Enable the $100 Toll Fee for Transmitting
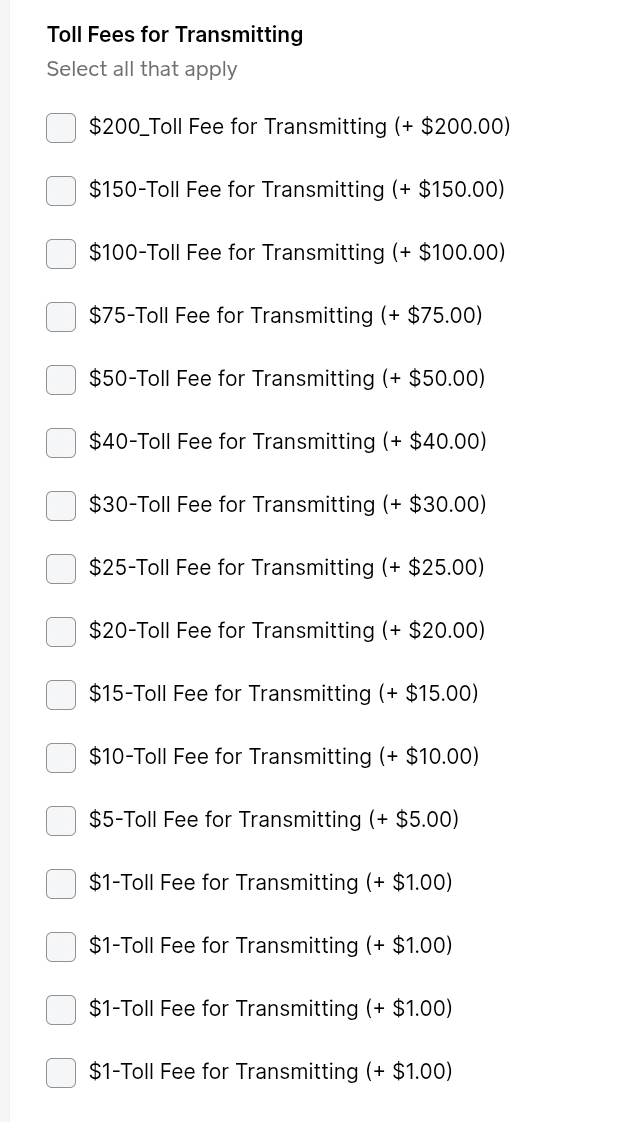Image resolution: width=639 pixels, height=1122 pixels. point(60,253)
